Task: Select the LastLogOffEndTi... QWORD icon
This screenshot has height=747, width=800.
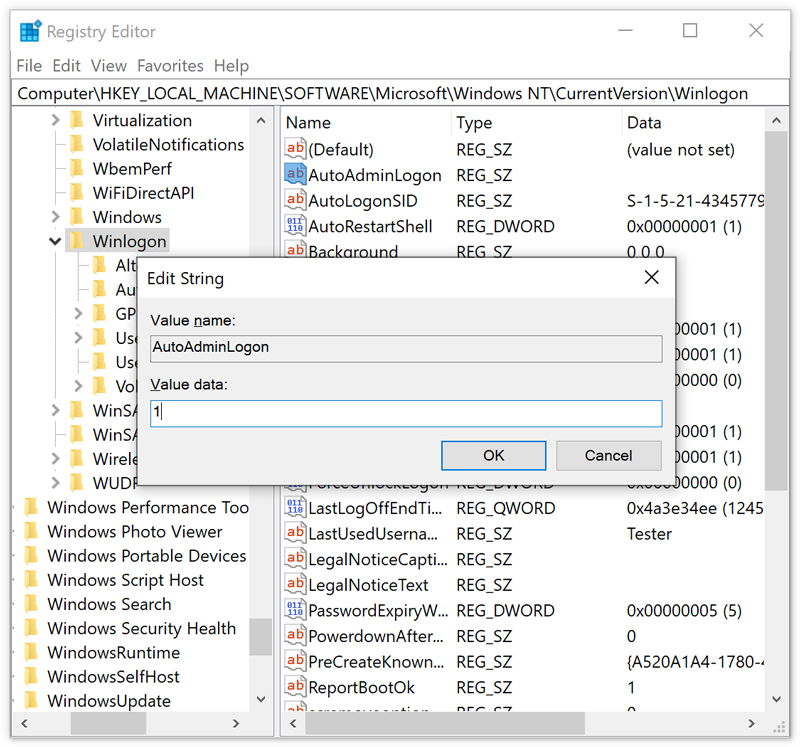Action: pyautogui.click(x=295, y=508)
